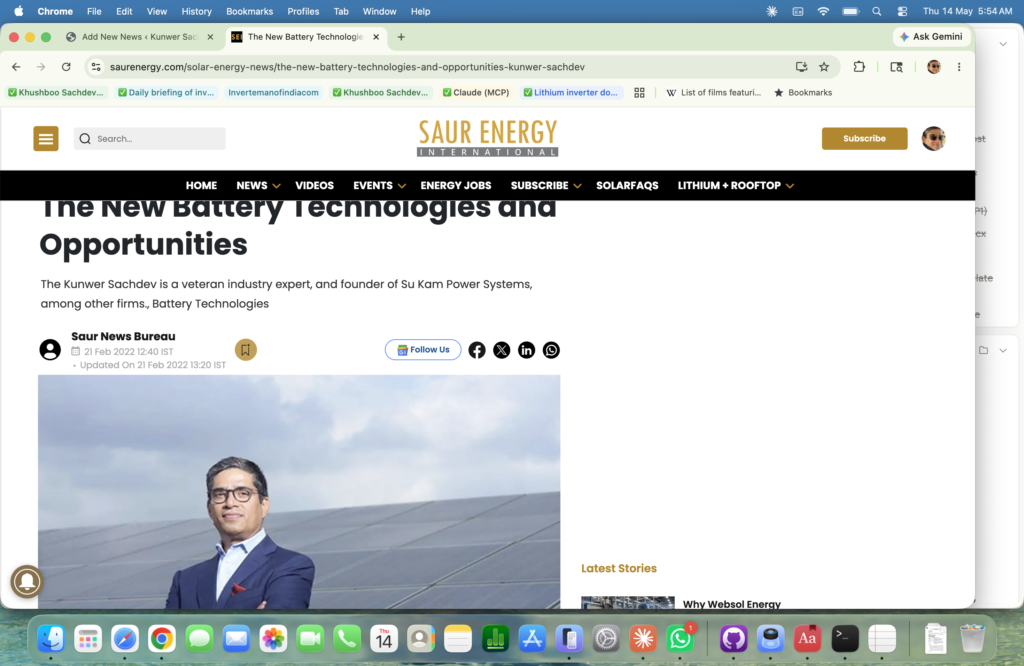
Task: Open the Saur Energy International logo link
Action: tap(487, 138)
